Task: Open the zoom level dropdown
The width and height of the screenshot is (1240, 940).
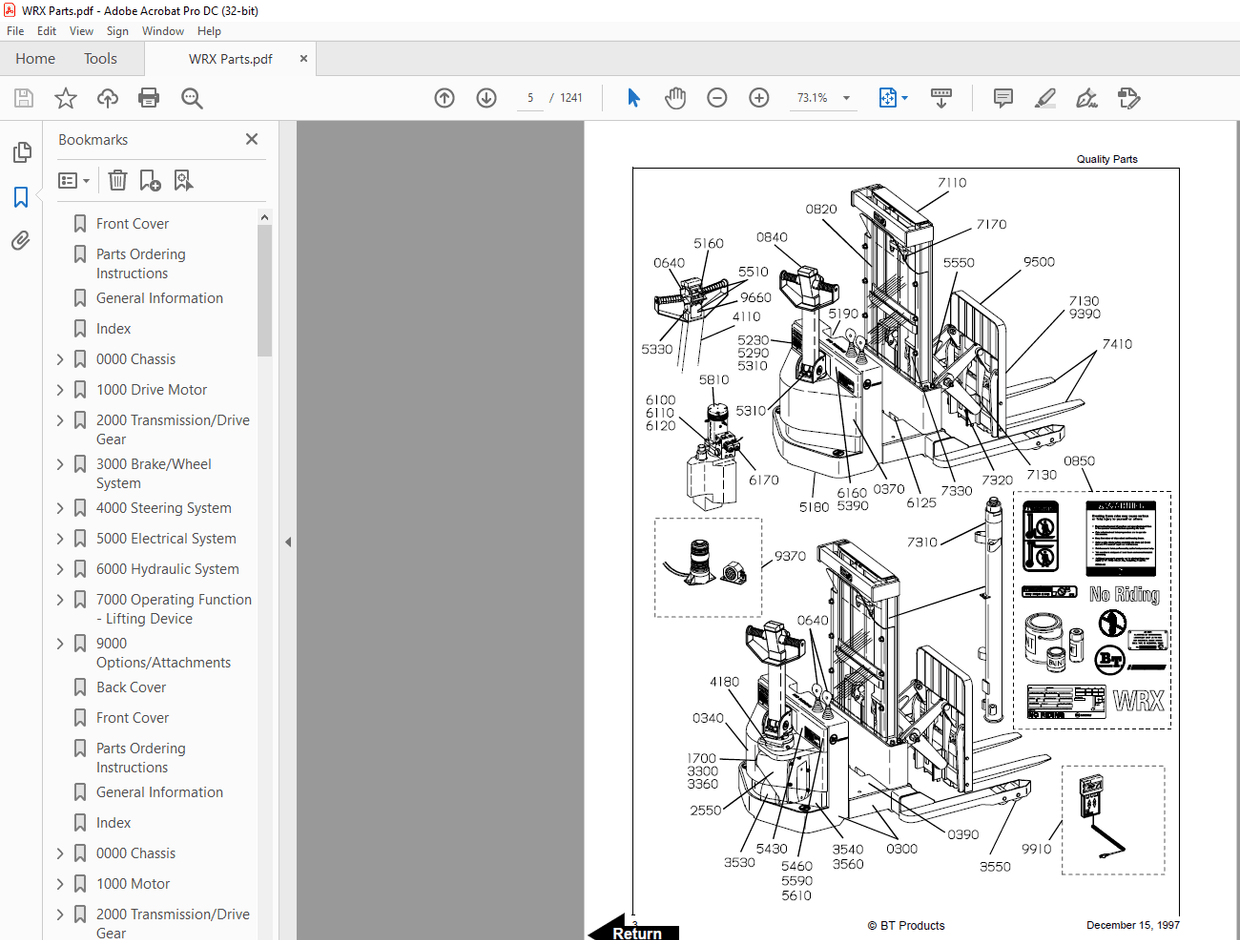Action: [x=847, y=98]
